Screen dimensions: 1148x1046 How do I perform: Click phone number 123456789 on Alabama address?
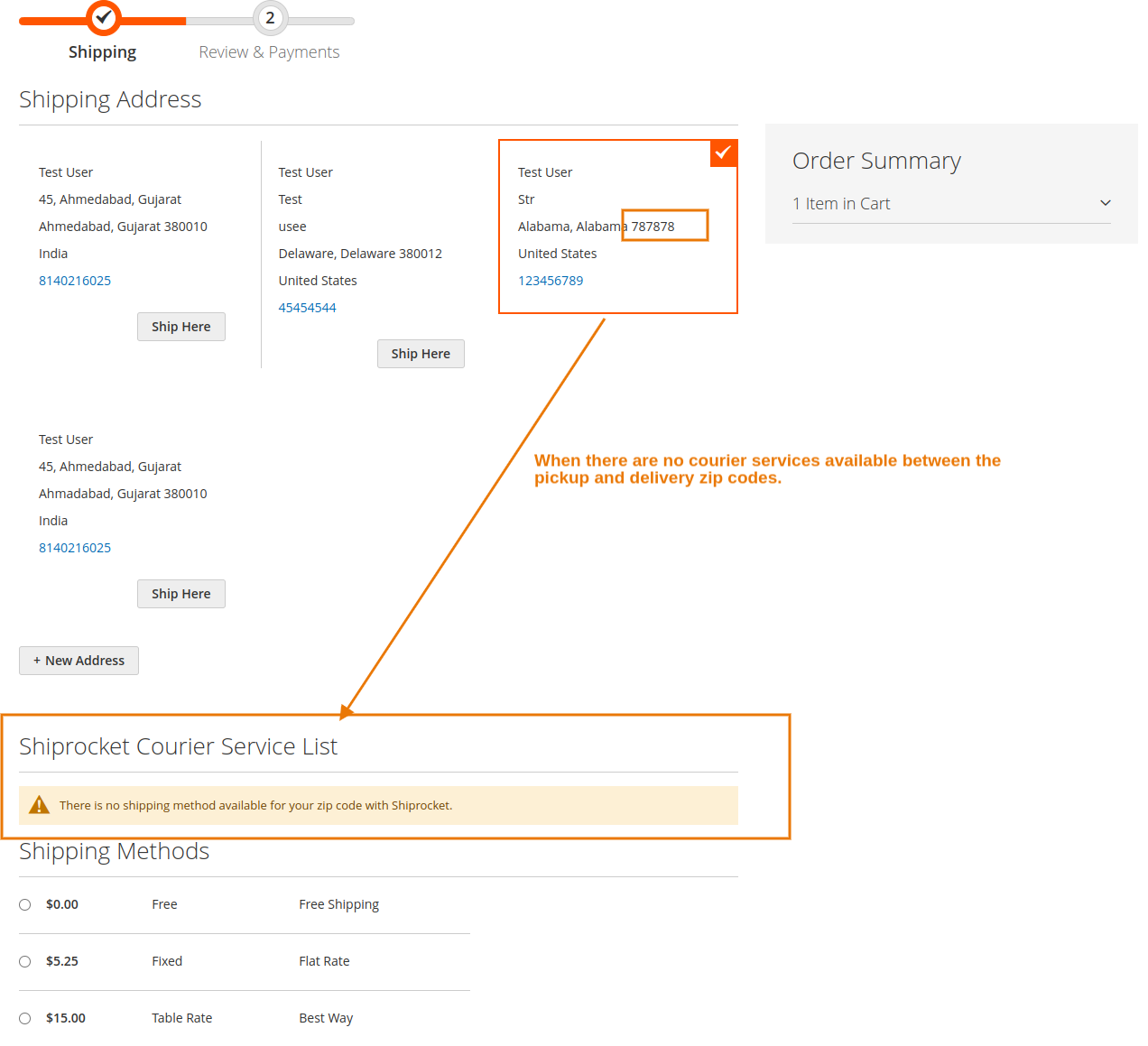(x=551, y=280)
